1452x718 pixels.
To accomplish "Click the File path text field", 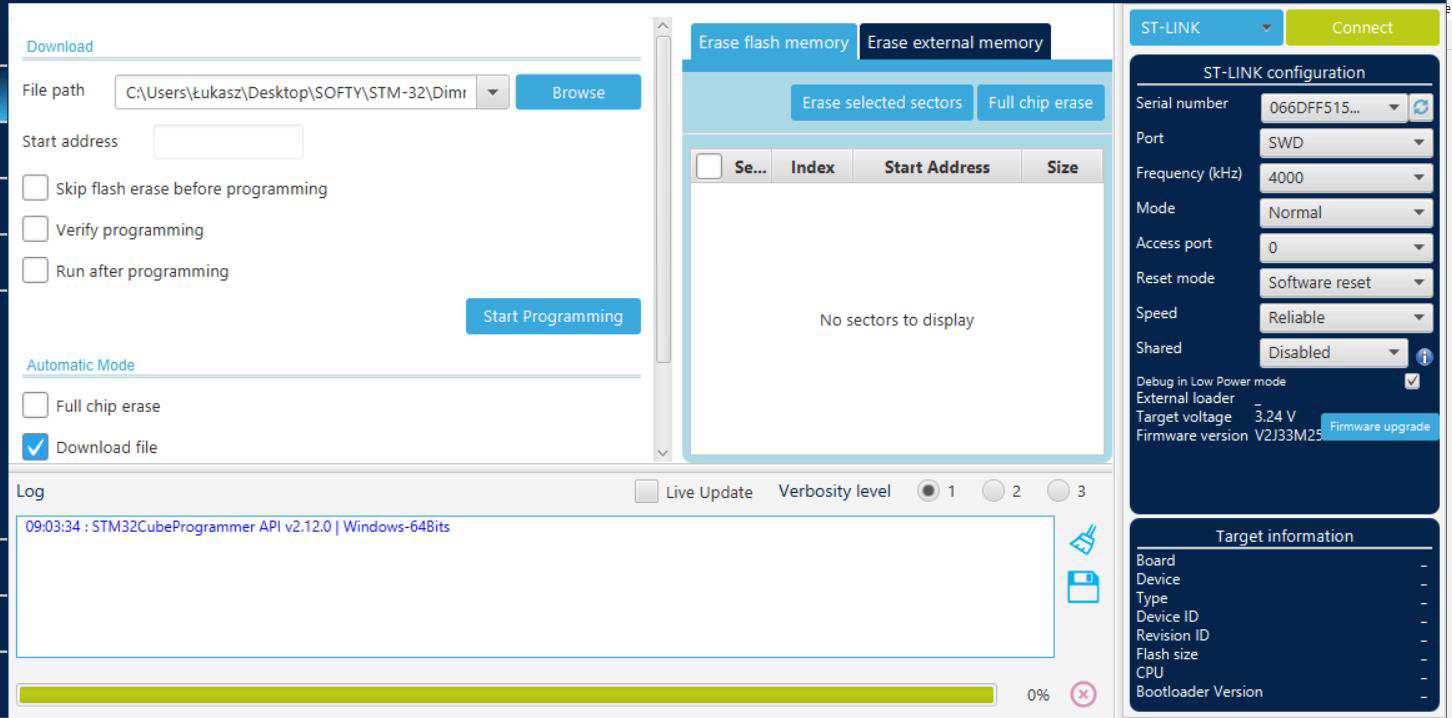I will [x=296, y=93].
